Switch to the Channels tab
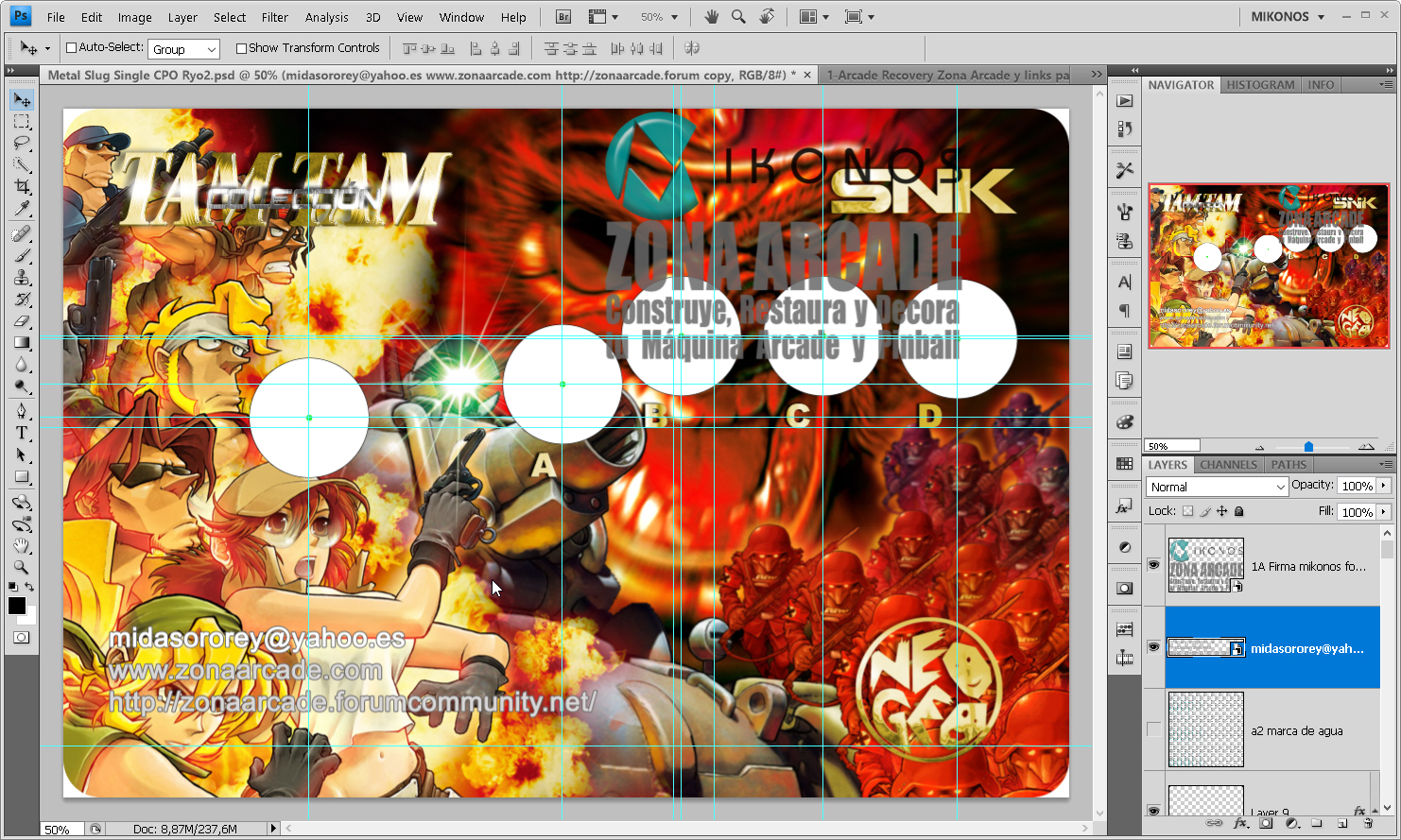This screenshot has height=840, width=1401. [x=1228, y=465]
